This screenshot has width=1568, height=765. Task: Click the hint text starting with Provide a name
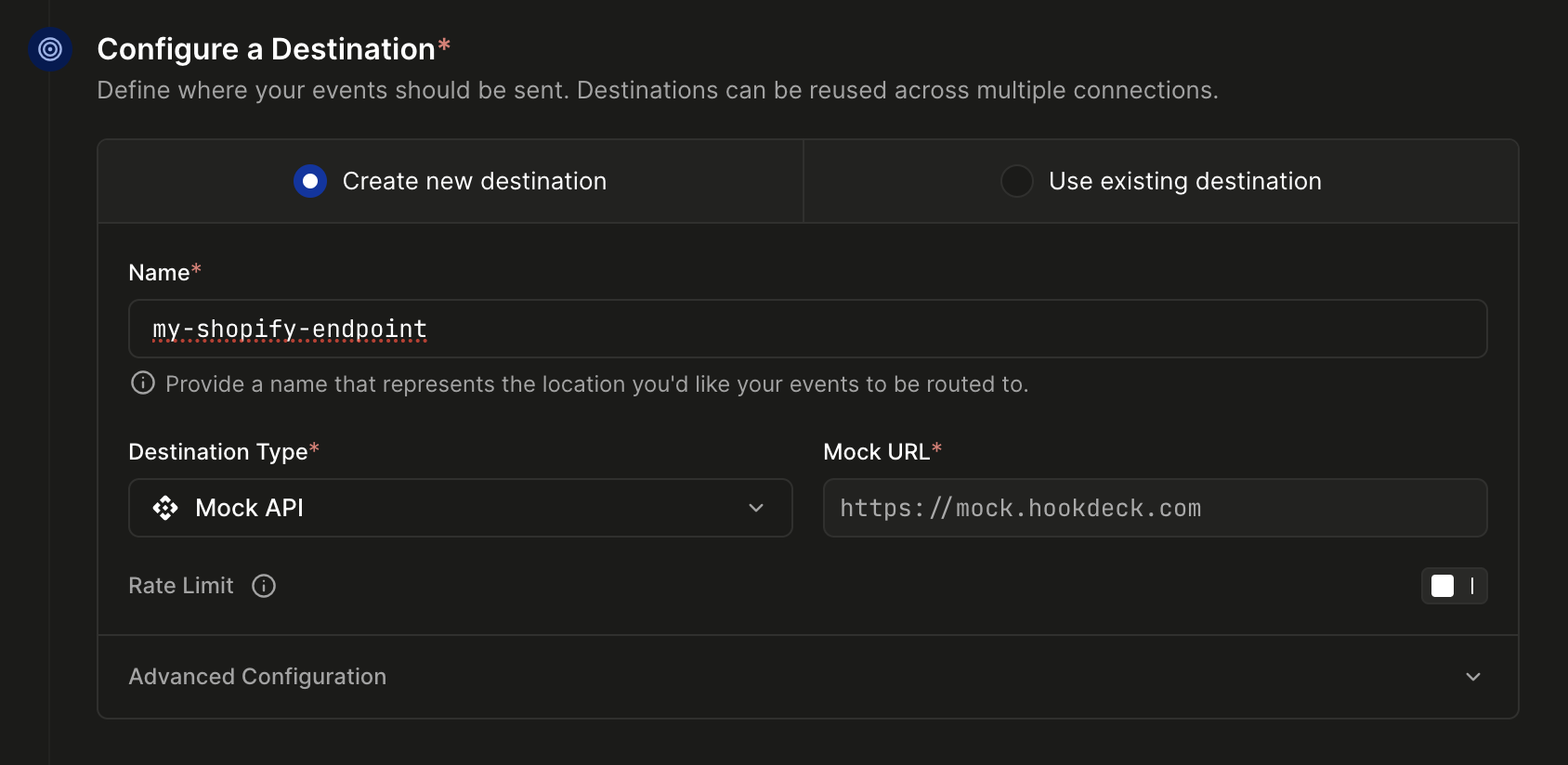tap(597, 384)
